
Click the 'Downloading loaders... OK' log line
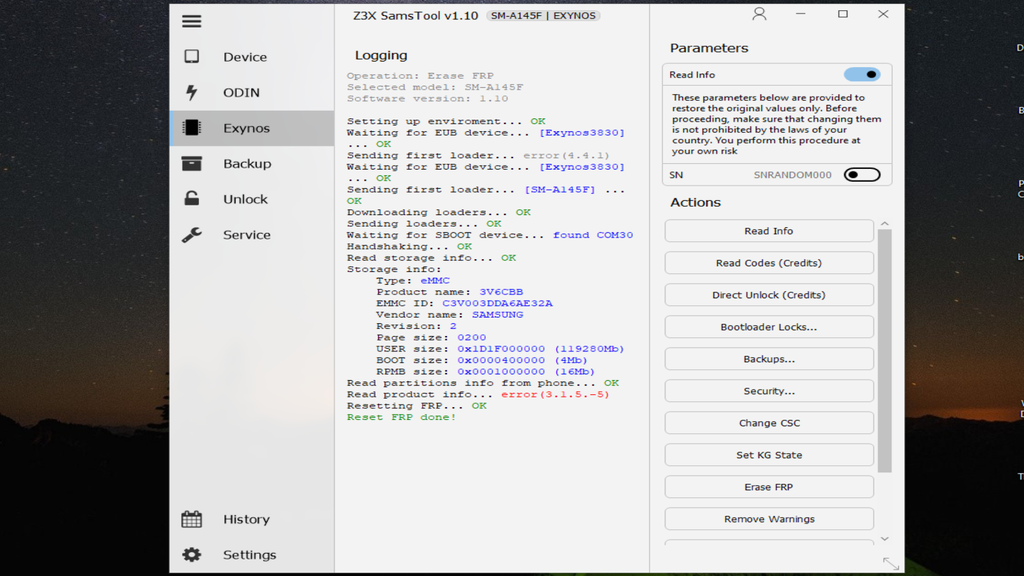(438, 212)
